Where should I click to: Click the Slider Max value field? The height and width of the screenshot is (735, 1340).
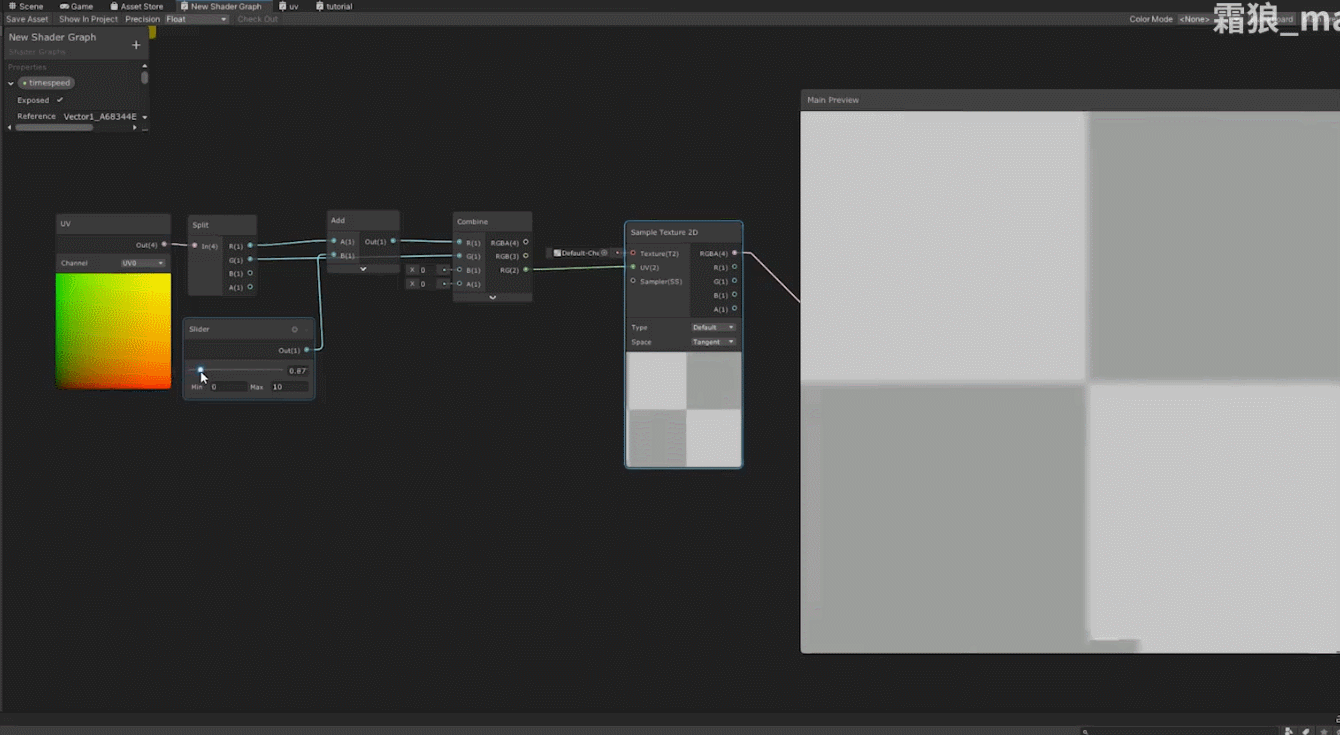click(x=290, y=387)
